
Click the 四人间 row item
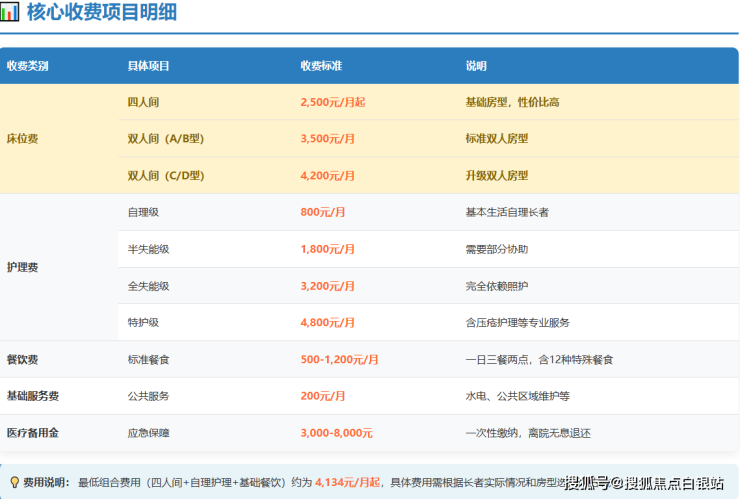(x=144, y=102)
